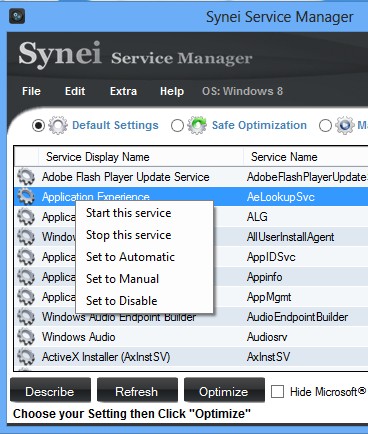Sort by Service Display Name column header

(x=141, y=157)
